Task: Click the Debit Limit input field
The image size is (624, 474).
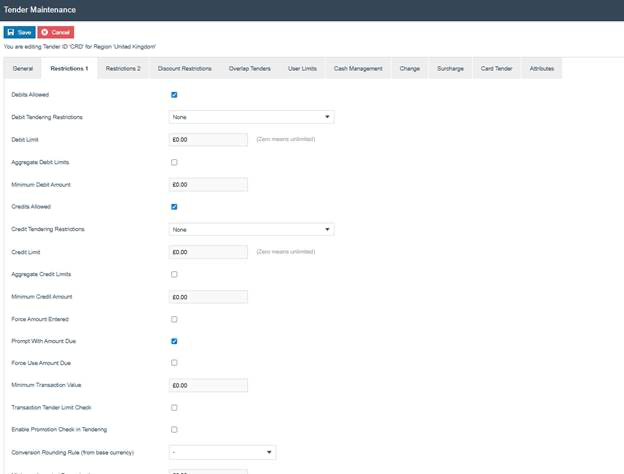Action: pyautogui.click(x=208, y=140)
